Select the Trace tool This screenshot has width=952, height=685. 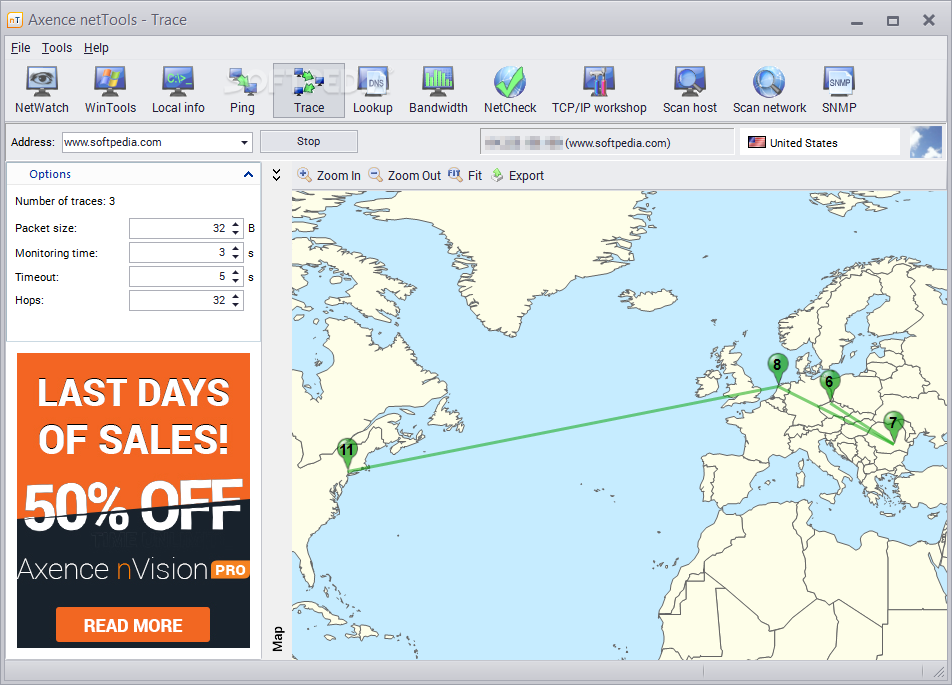coord(309,90)
